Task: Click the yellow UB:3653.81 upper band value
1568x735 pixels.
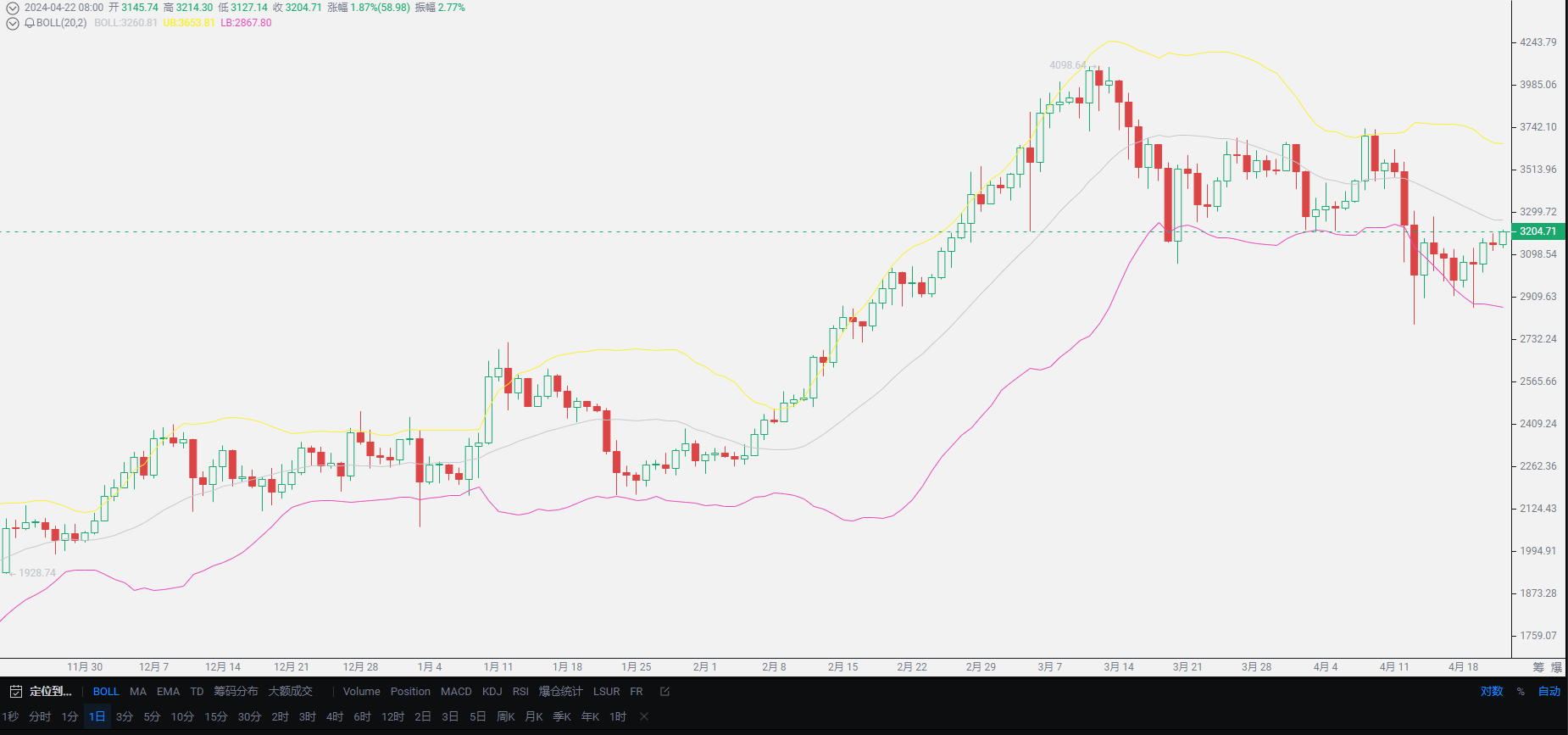Action: 188,23
